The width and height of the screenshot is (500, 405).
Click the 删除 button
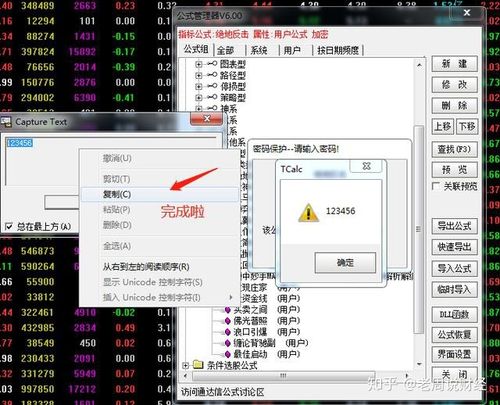454,105
